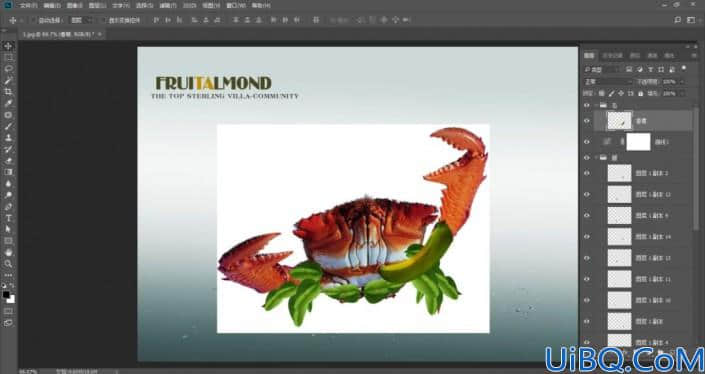Image resolution: width=705 pixels, height=374 pixels.
Task: Hide the 曲线 1 adjustment layer
Action: click(586, 142)
